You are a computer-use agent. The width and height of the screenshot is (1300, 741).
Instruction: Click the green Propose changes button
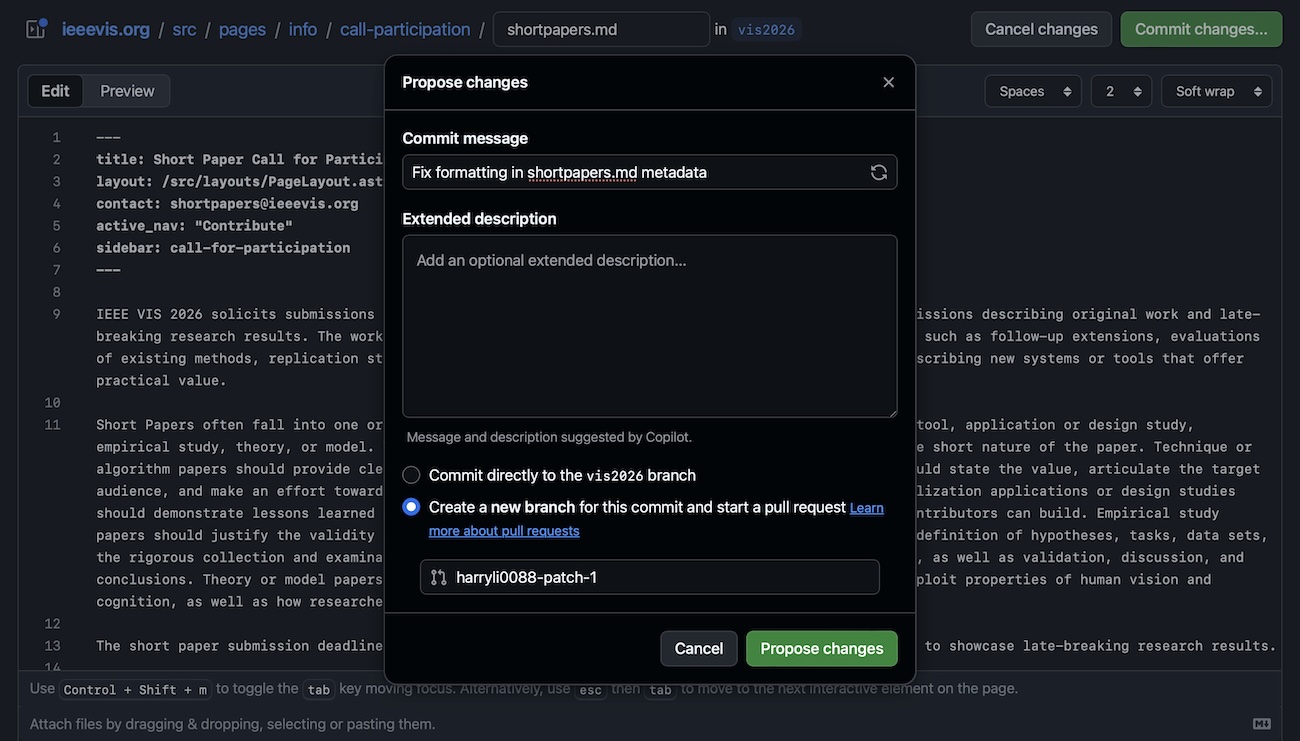821,649
